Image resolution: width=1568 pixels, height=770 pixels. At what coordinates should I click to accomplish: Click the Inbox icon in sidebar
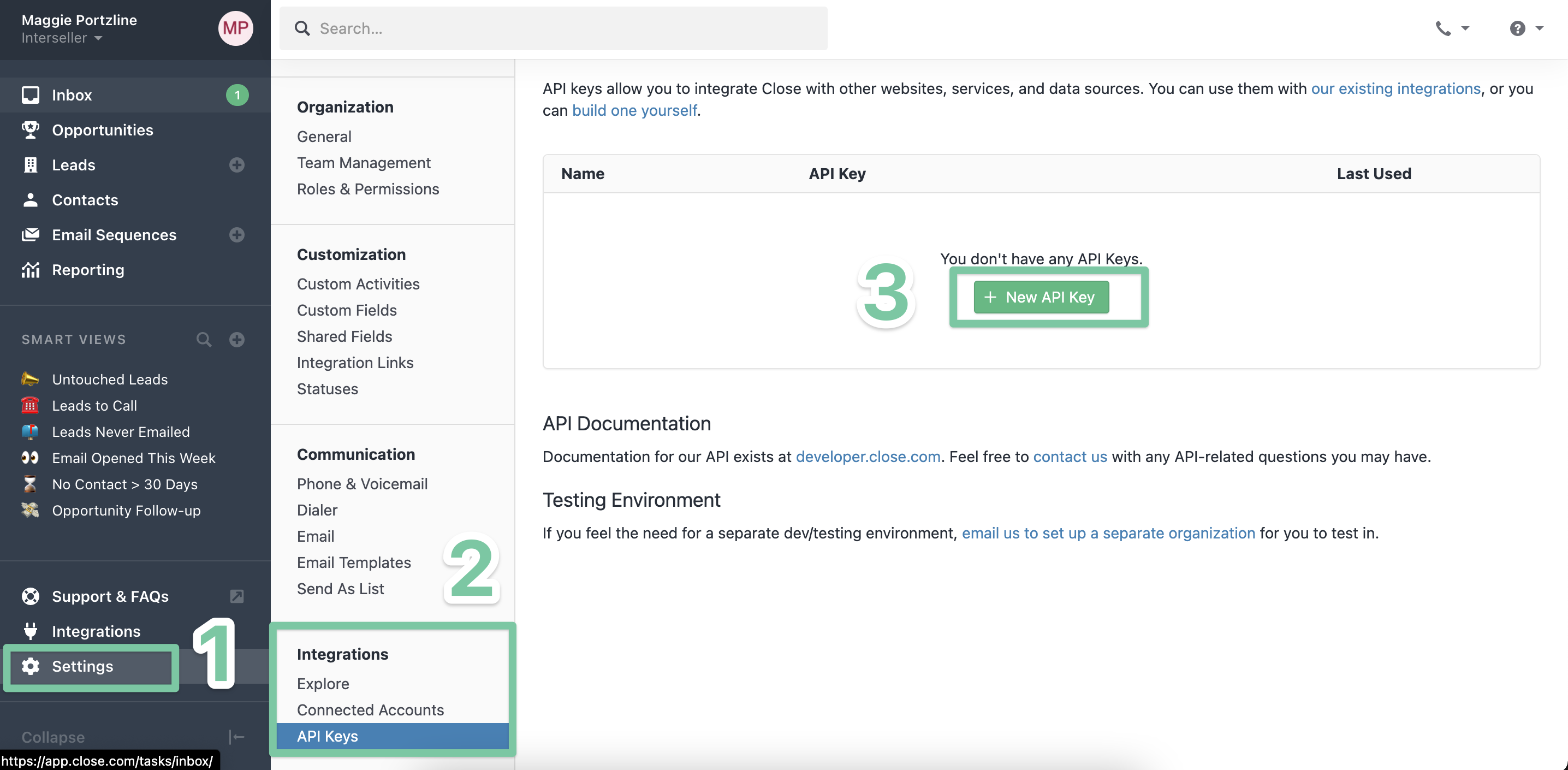tap(30, 95)
